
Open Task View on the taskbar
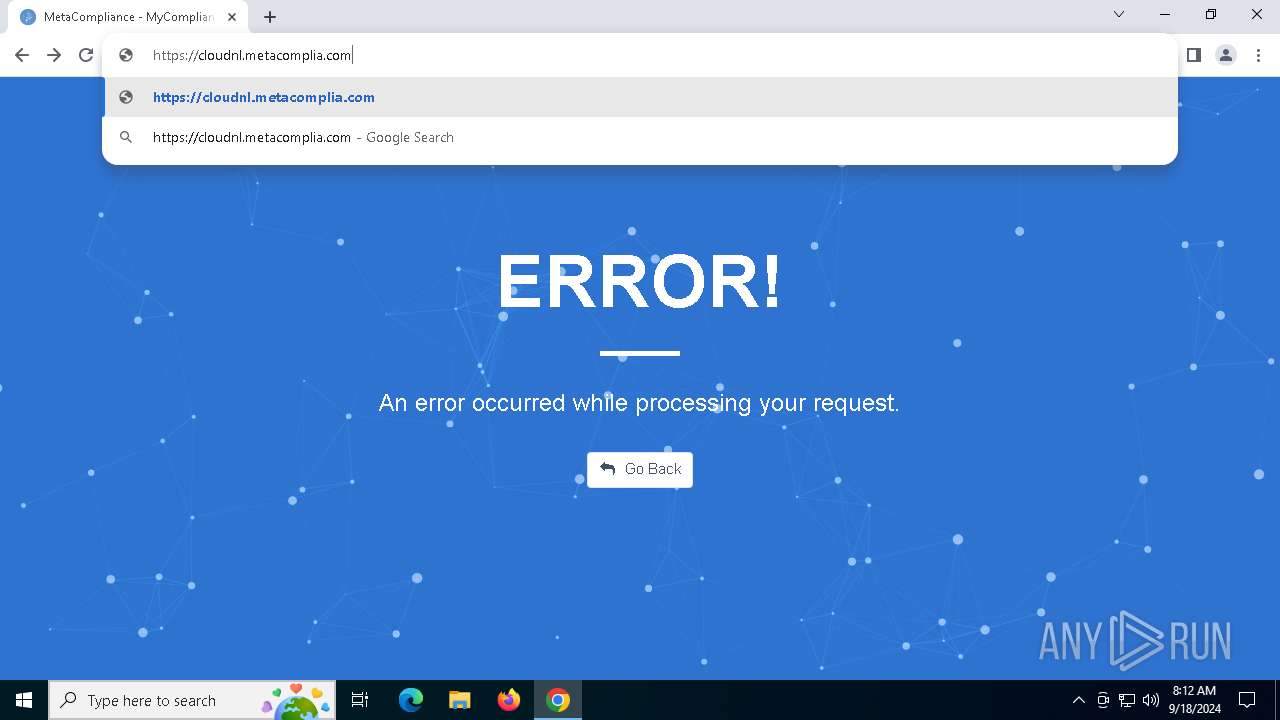click(x=361, y=700)
